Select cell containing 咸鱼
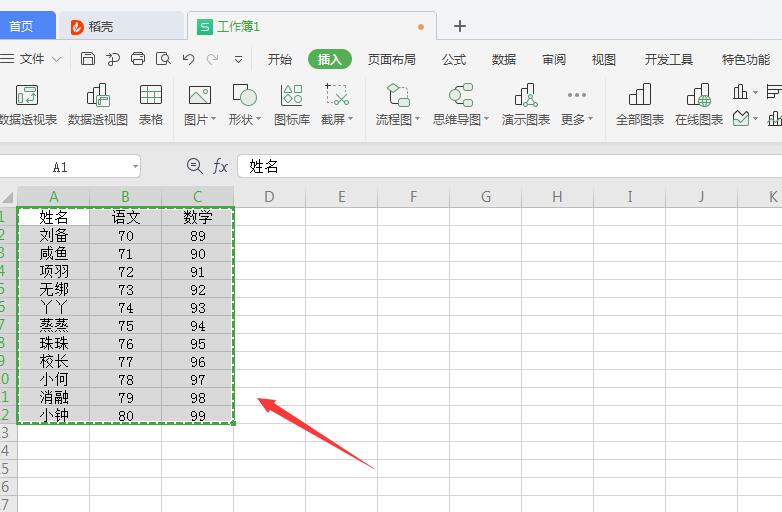This screenshot has width=782, height=512. pos(53,253)
